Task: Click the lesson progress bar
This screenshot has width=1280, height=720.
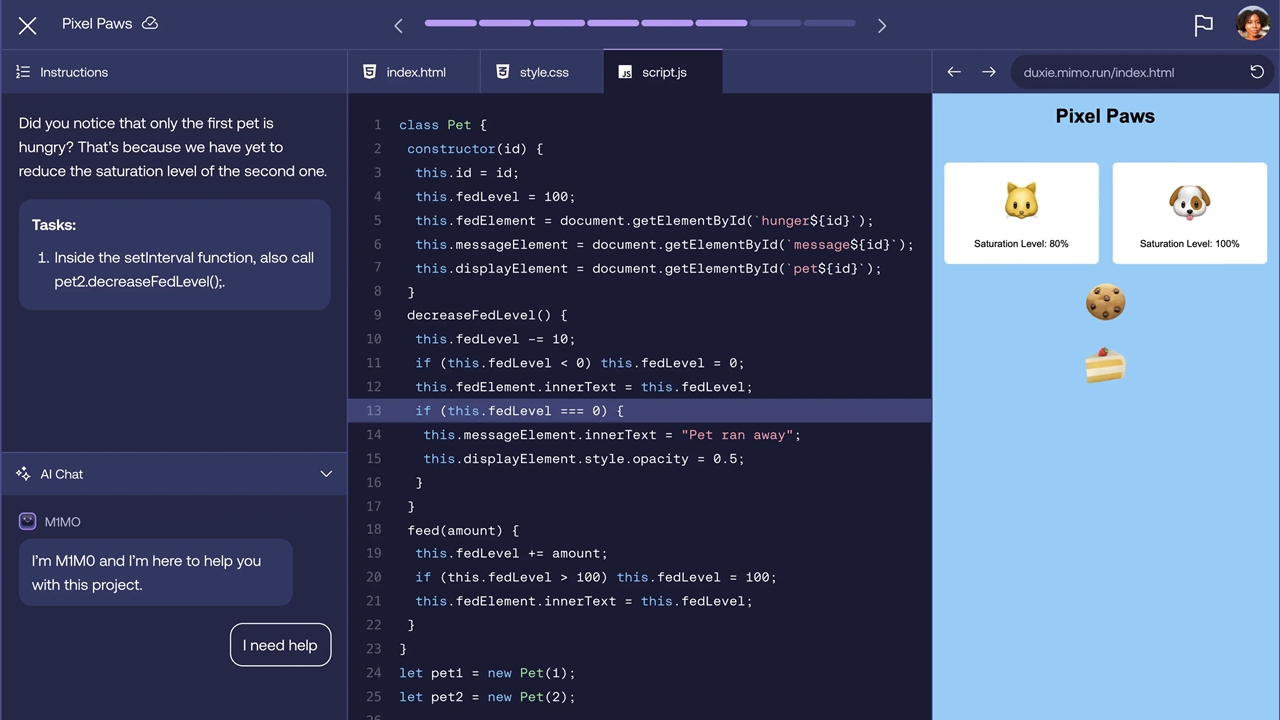Action: [x=639, y=23]
